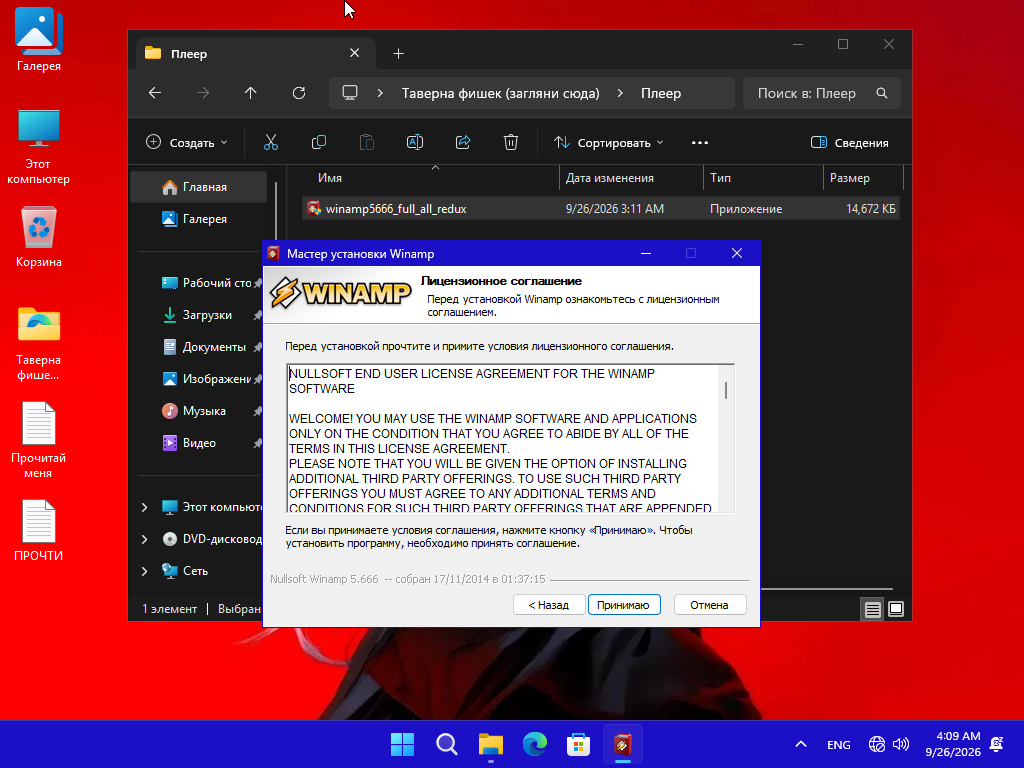Go back in File Explorer

pos(155,93)
